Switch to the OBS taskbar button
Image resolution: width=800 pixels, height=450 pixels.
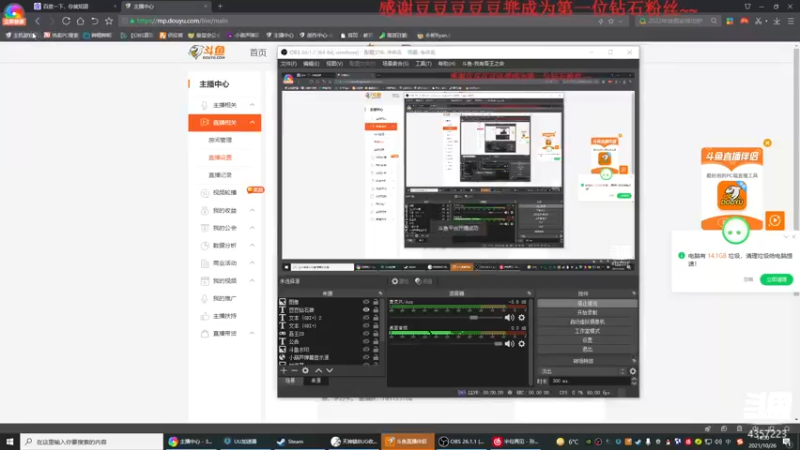tap(462, 441)
